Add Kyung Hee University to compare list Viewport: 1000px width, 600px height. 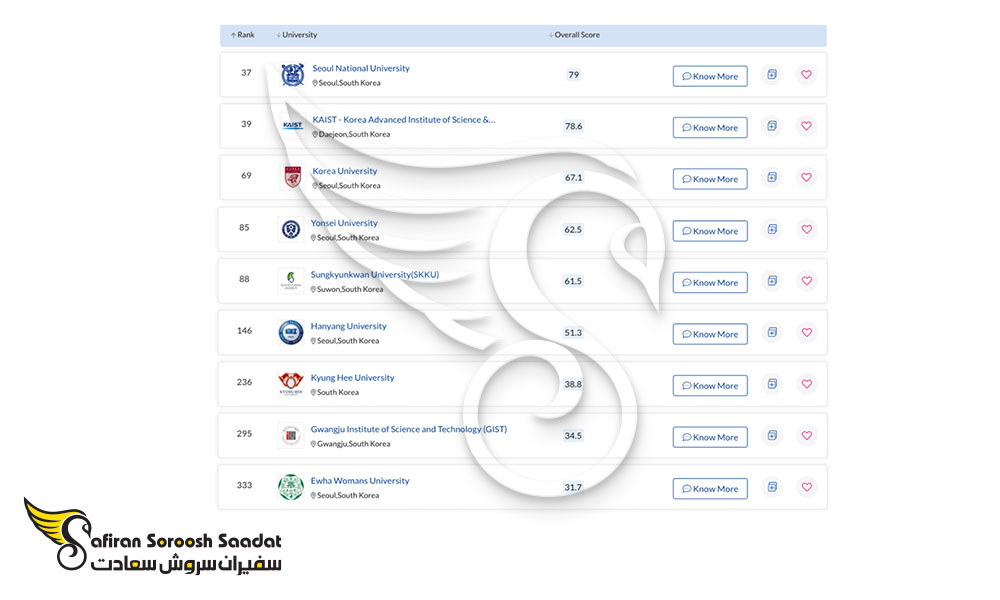[772, 384]
